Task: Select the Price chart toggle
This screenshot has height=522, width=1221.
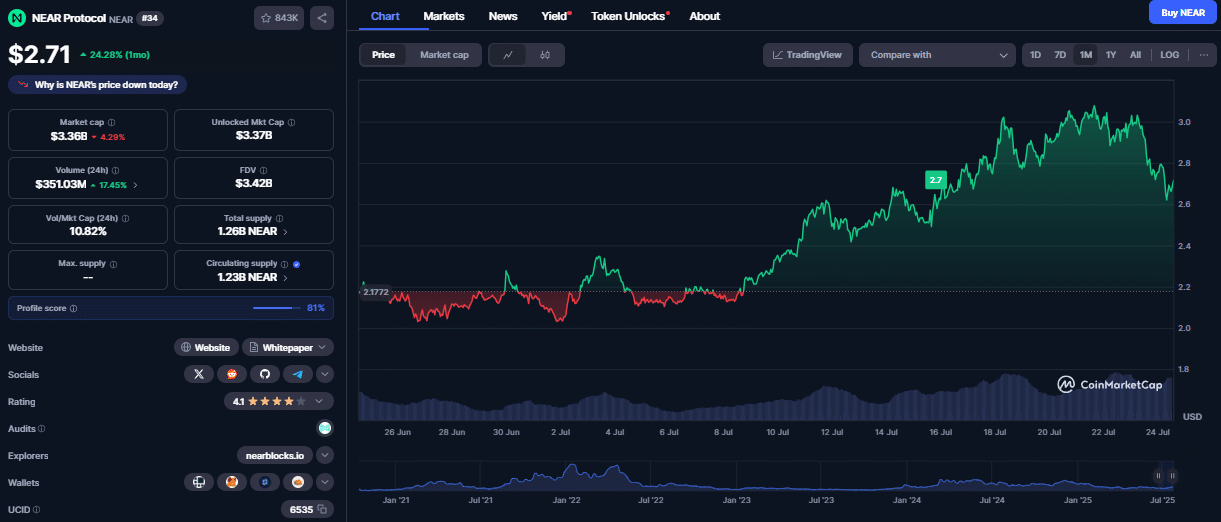Action: 383,55
